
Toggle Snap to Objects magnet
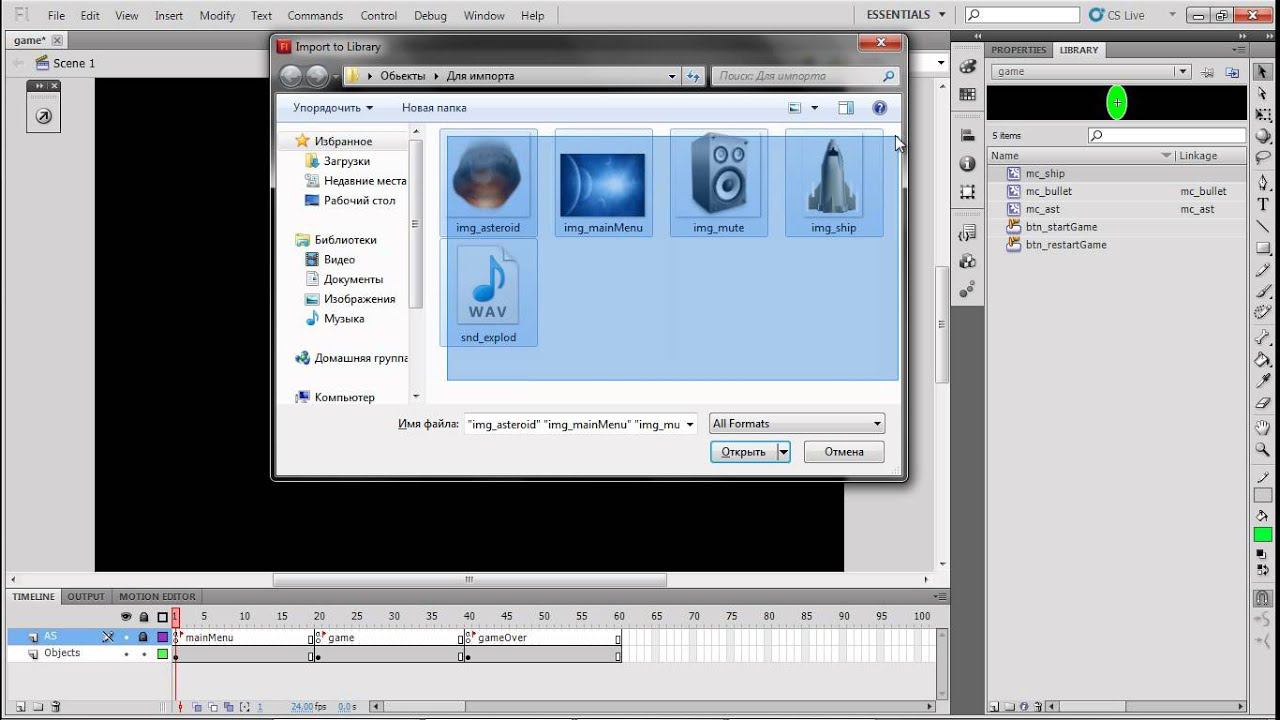click(1263, 598)
